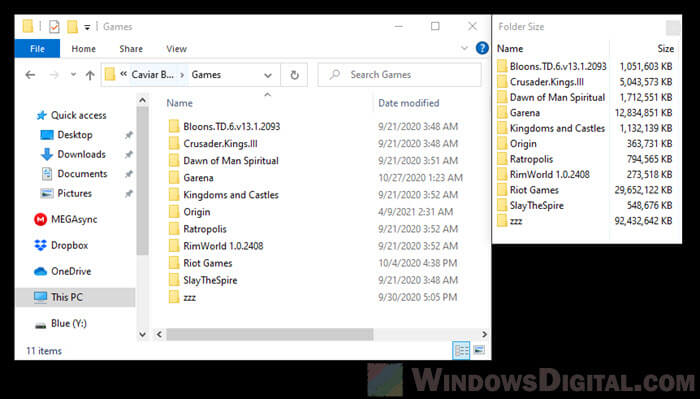
Task: Select the Riot Games folder icon in Explorer
Action: pos(174,263)
